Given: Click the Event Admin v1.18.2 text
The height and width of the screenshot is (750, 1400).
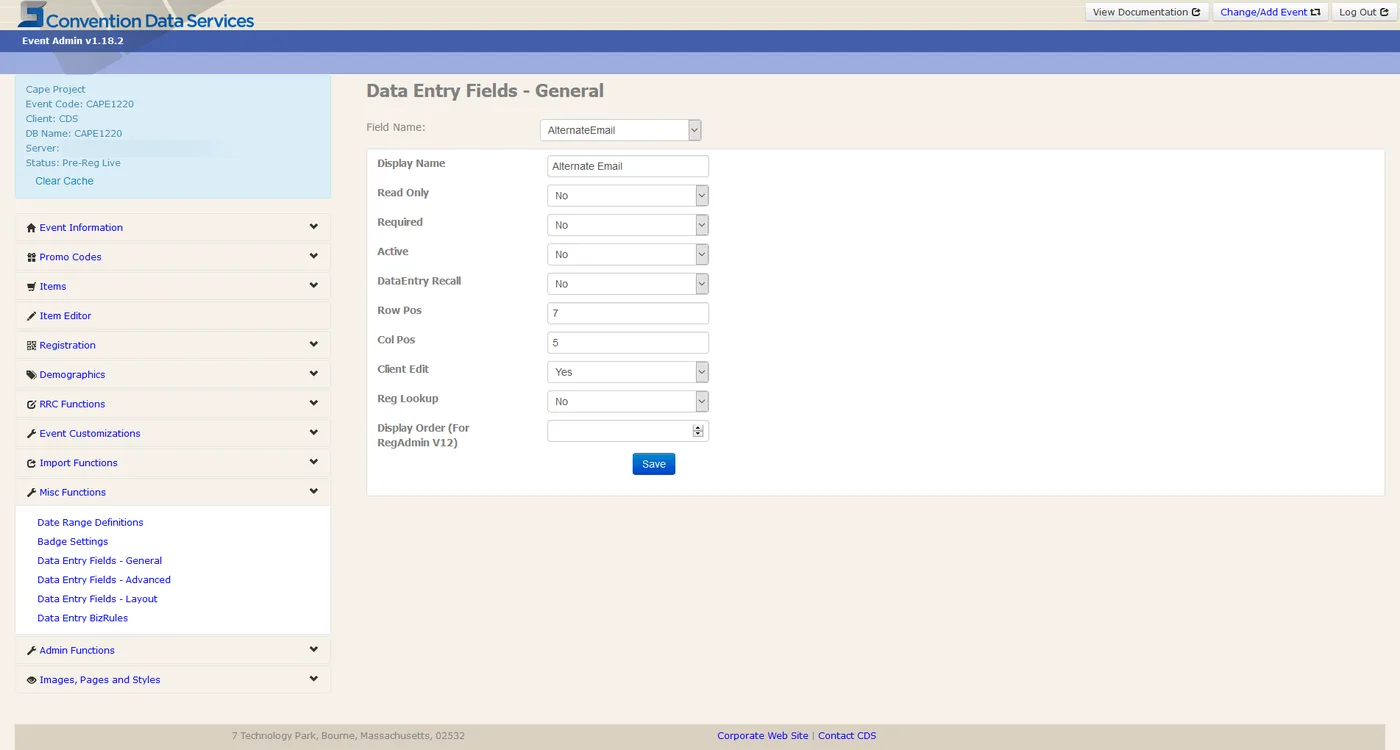Looking at the screenshot, I should click(x=73, y=41).
